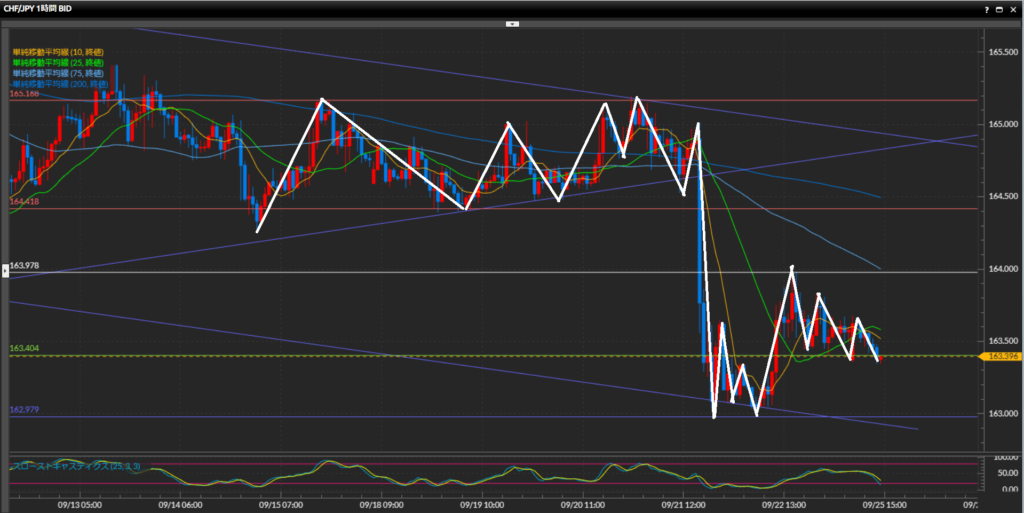Close the CHF/JPY chart window
The width and height of the screenshot is (1024, 513).
[1014, 8]
